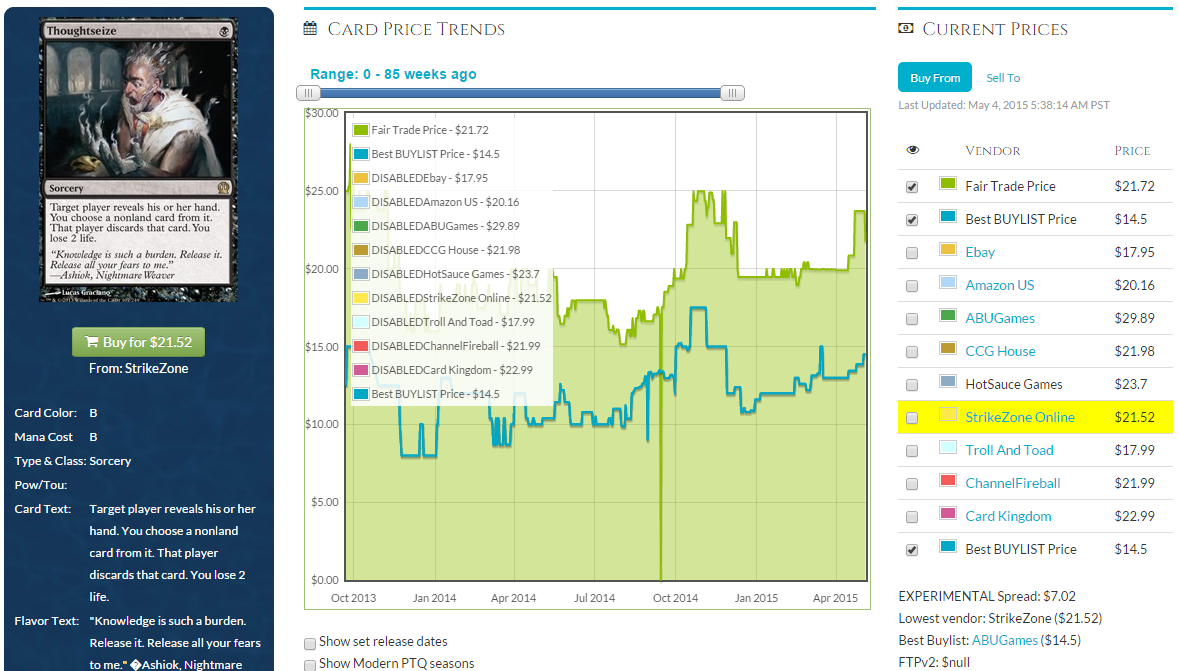The width and height of the screenshot is (1179, 671).
Task: Click the range slider track between handles
Action: point(520,93)
